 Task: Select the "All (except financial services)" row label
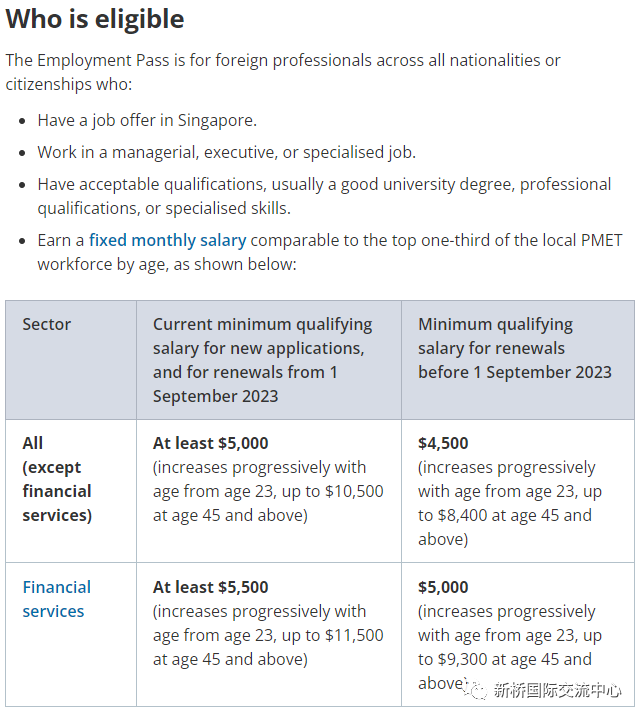57,479
